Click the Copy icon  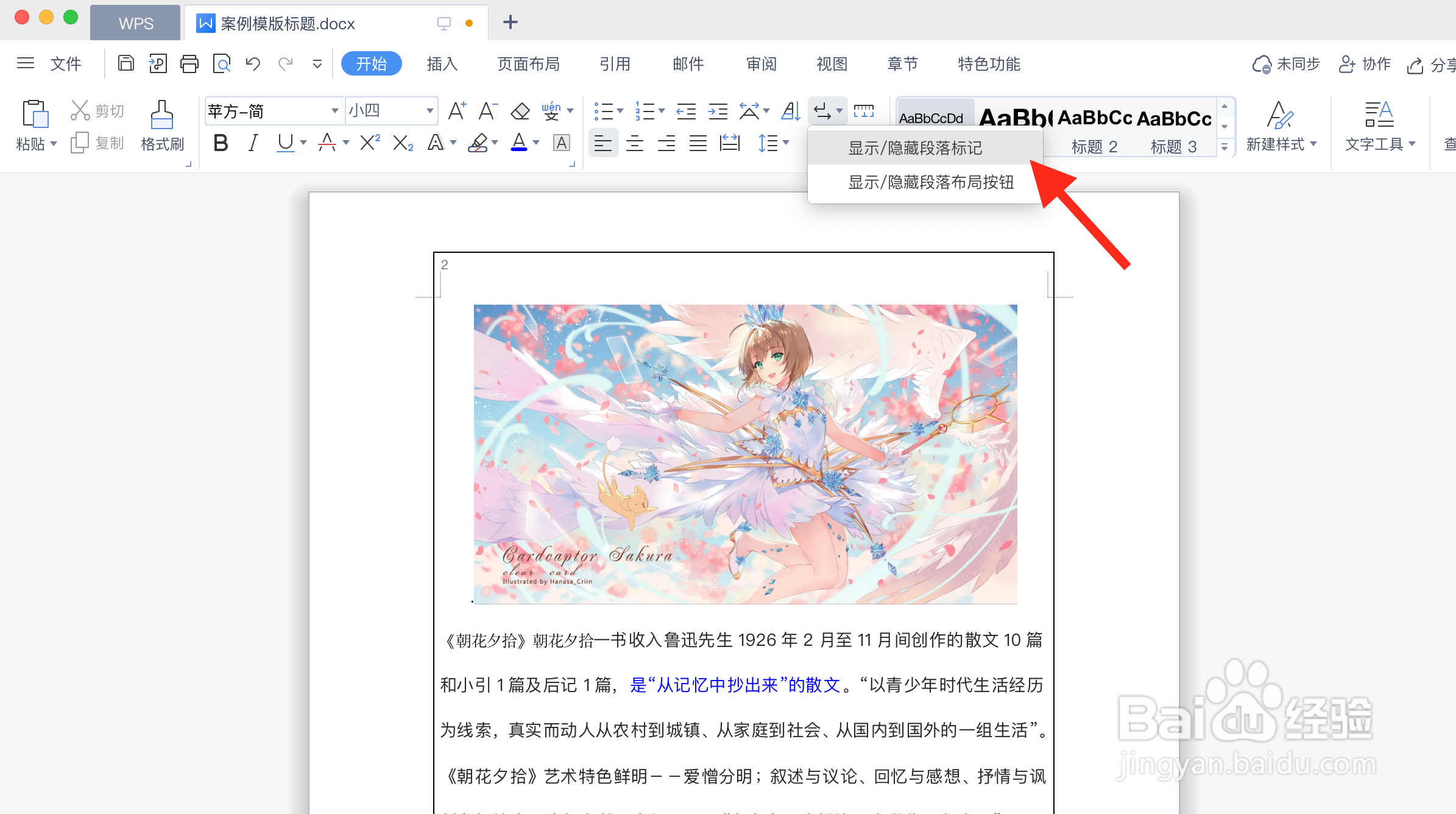pyautogui.click(x=80, y=143)
